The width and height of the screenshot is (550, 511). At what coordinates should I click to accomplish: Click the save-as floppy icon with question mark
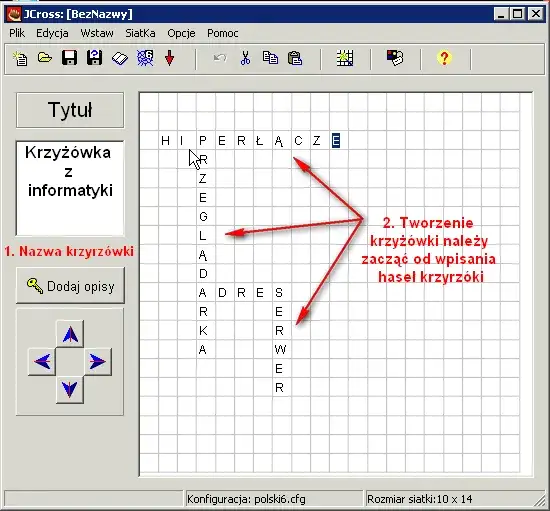click(95, 58)
